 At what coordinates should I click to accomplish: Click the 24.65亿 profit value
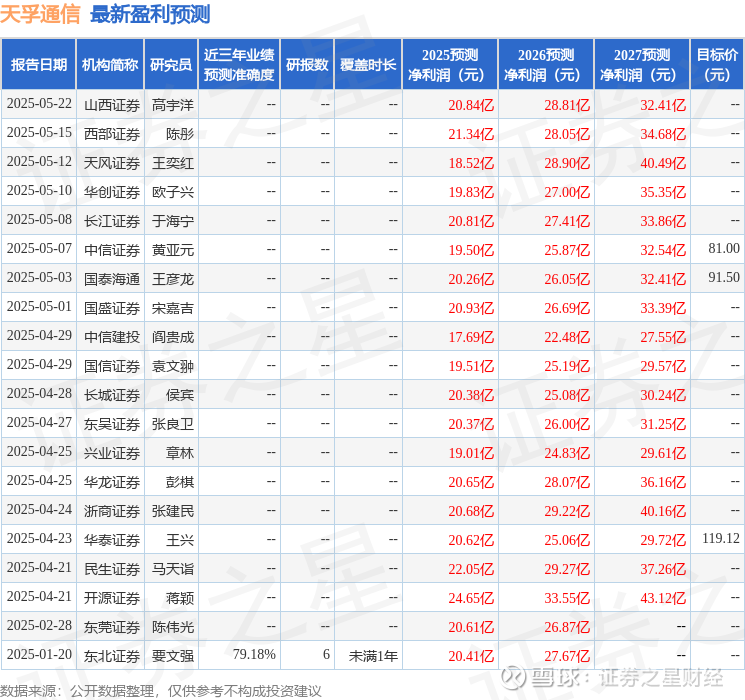click(471, 598)
